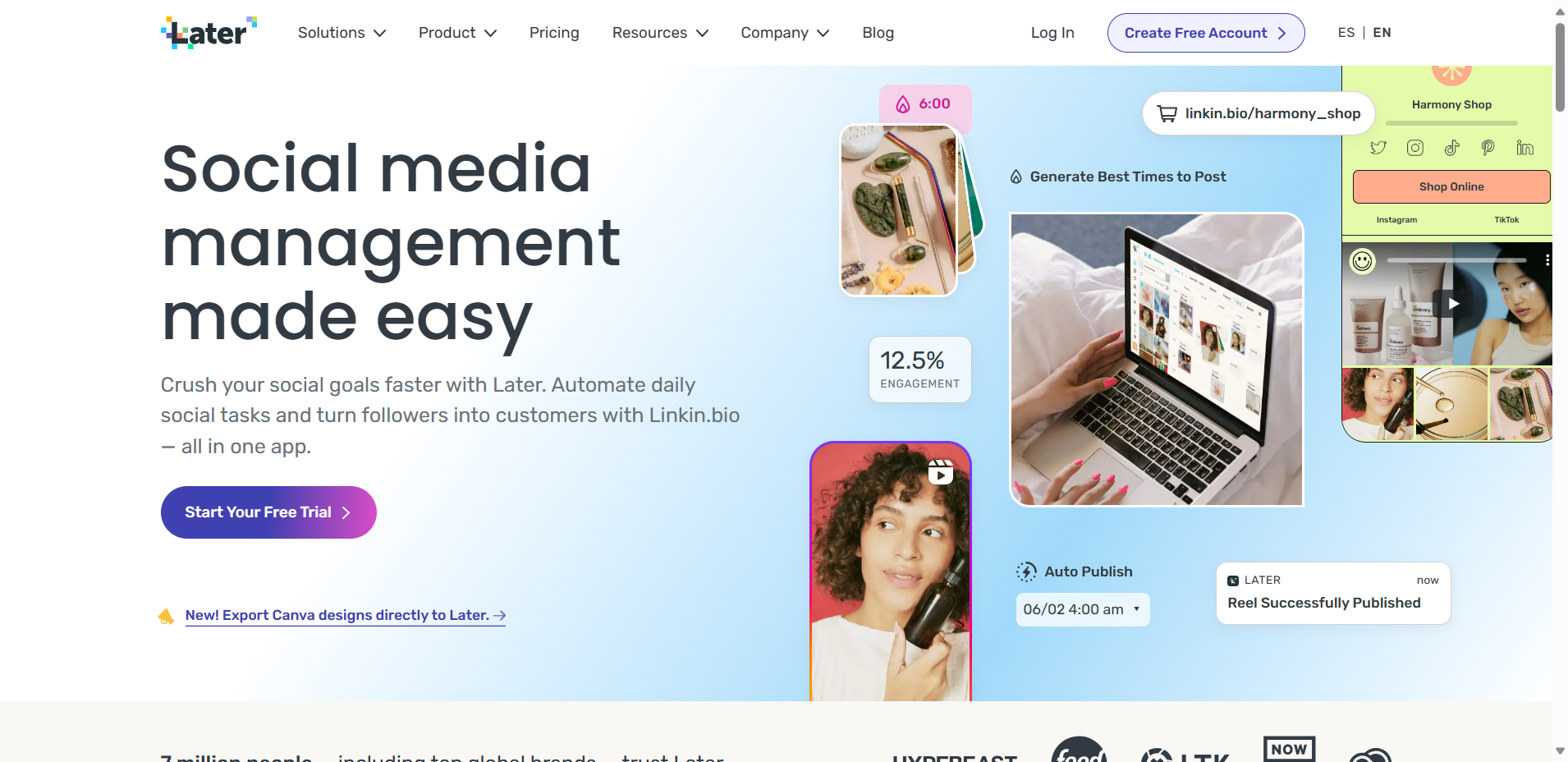1568x762 pixels.
Task: Click the Reels icon on portrait photo
Action: [x=941, y=472]
